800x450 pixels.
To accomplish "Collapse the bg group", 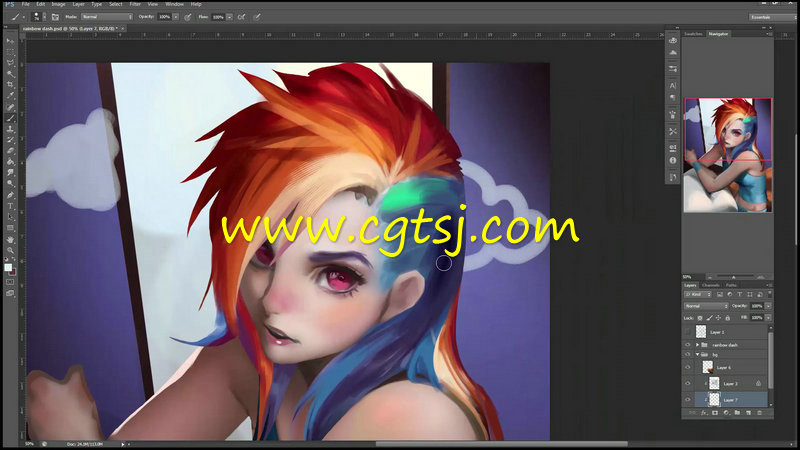I will (697, 355).
